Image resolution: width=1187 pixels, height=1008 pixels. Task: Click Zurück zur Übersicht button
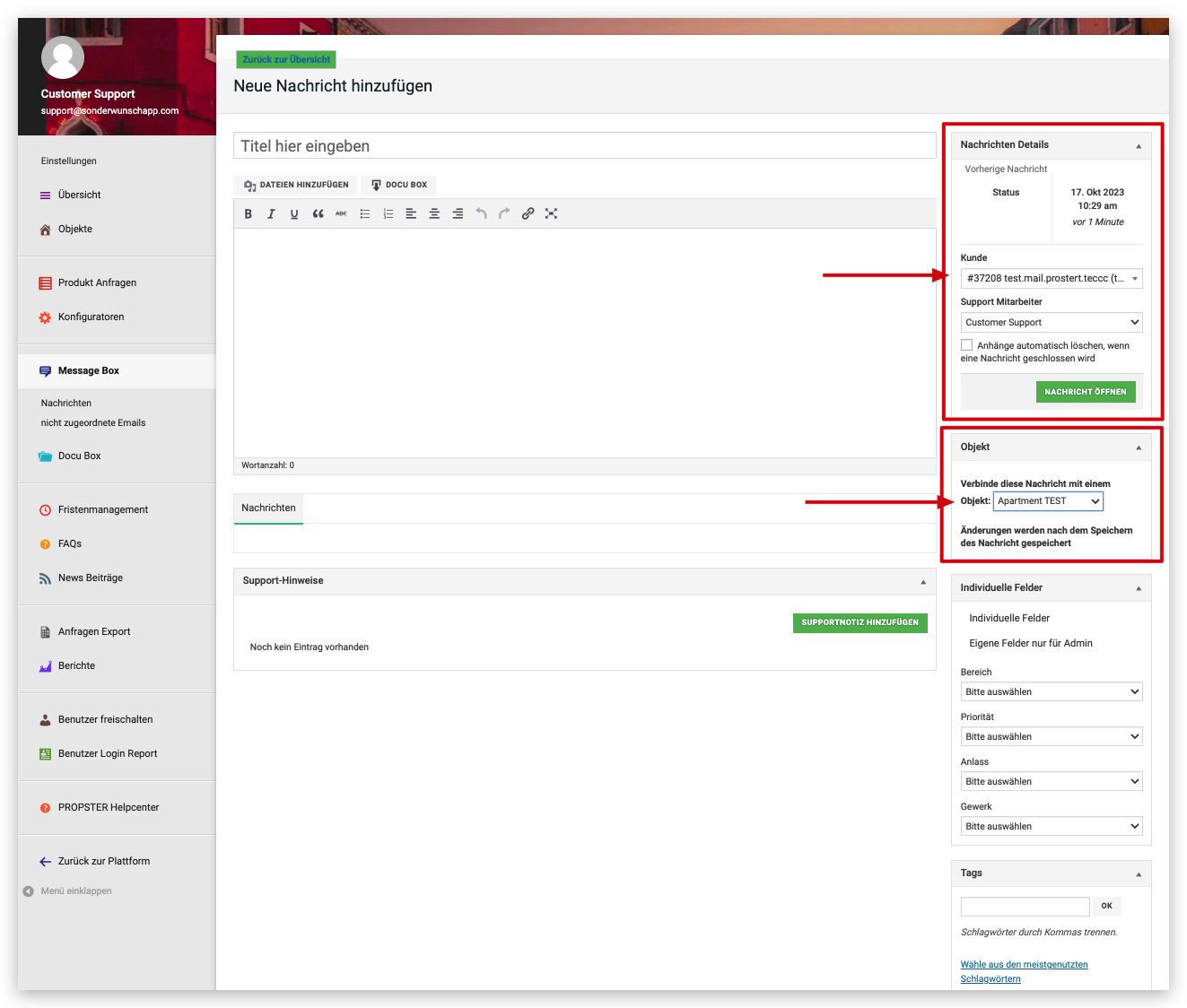(286, 59)
